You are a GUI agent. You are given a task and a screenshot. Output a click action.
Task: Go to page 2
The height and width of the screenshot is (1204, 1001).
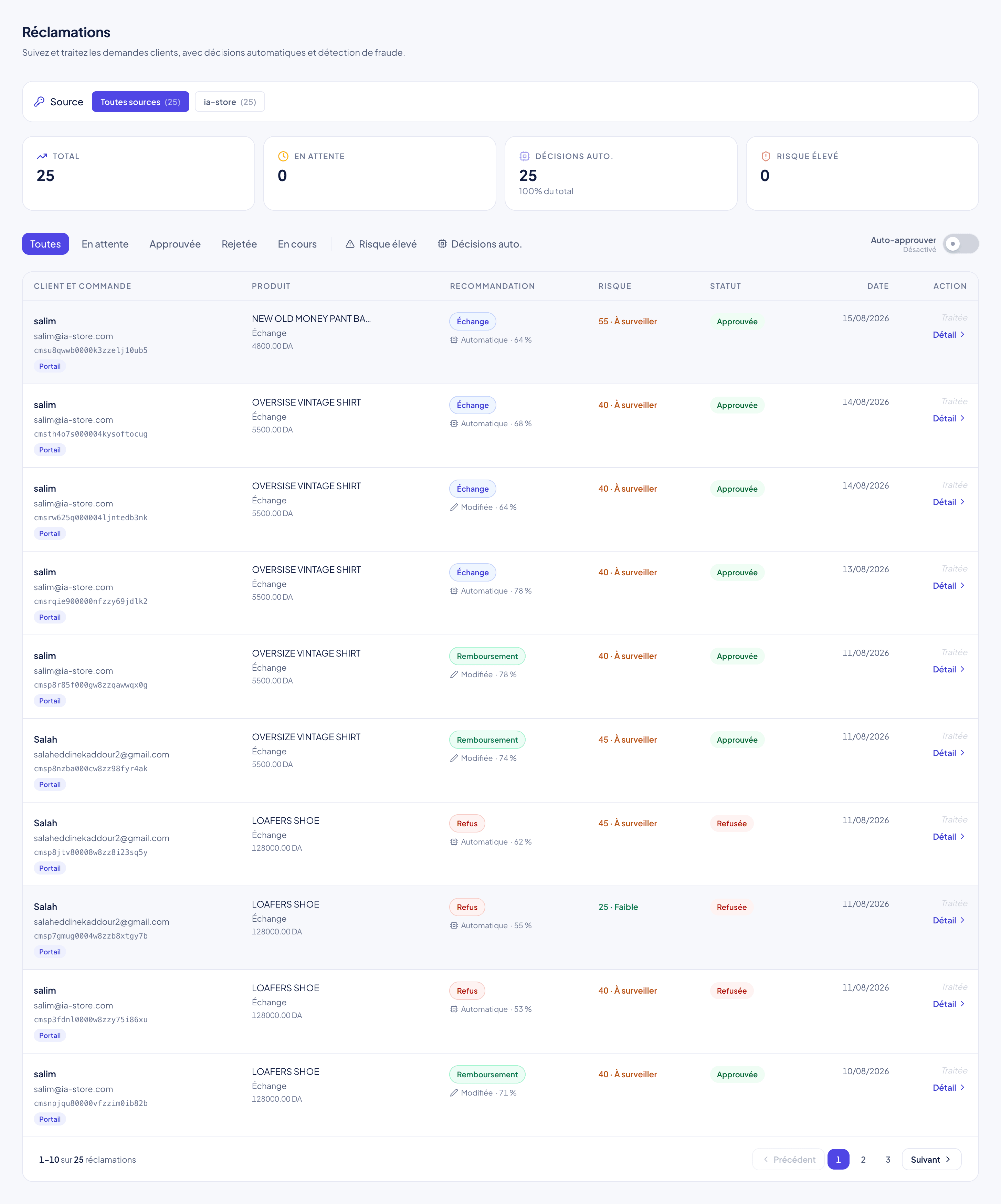(x=863, y=1159)
